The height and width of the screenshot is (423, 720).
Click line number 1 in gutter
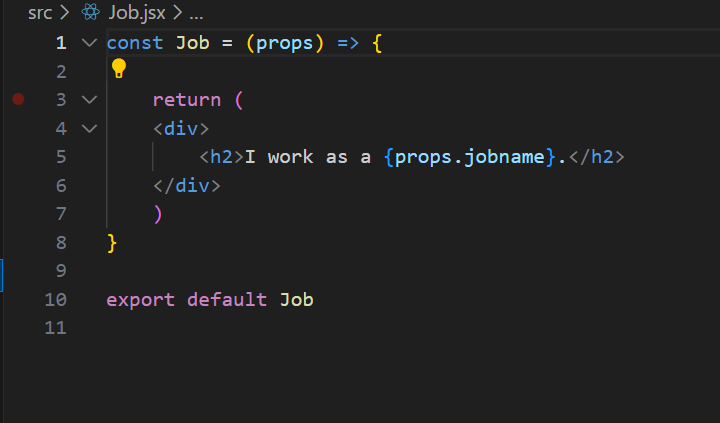[x=61, y=43]
